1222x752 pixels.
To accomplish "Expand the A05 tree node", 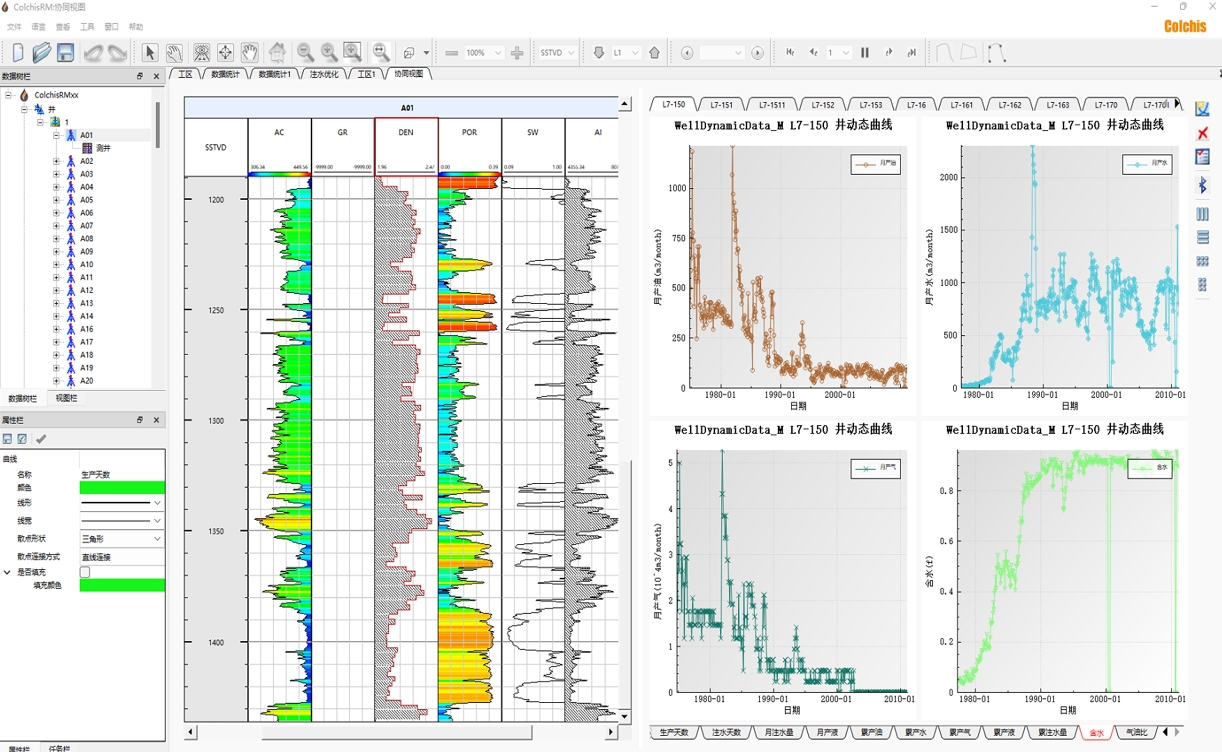I will coord(57,200).
